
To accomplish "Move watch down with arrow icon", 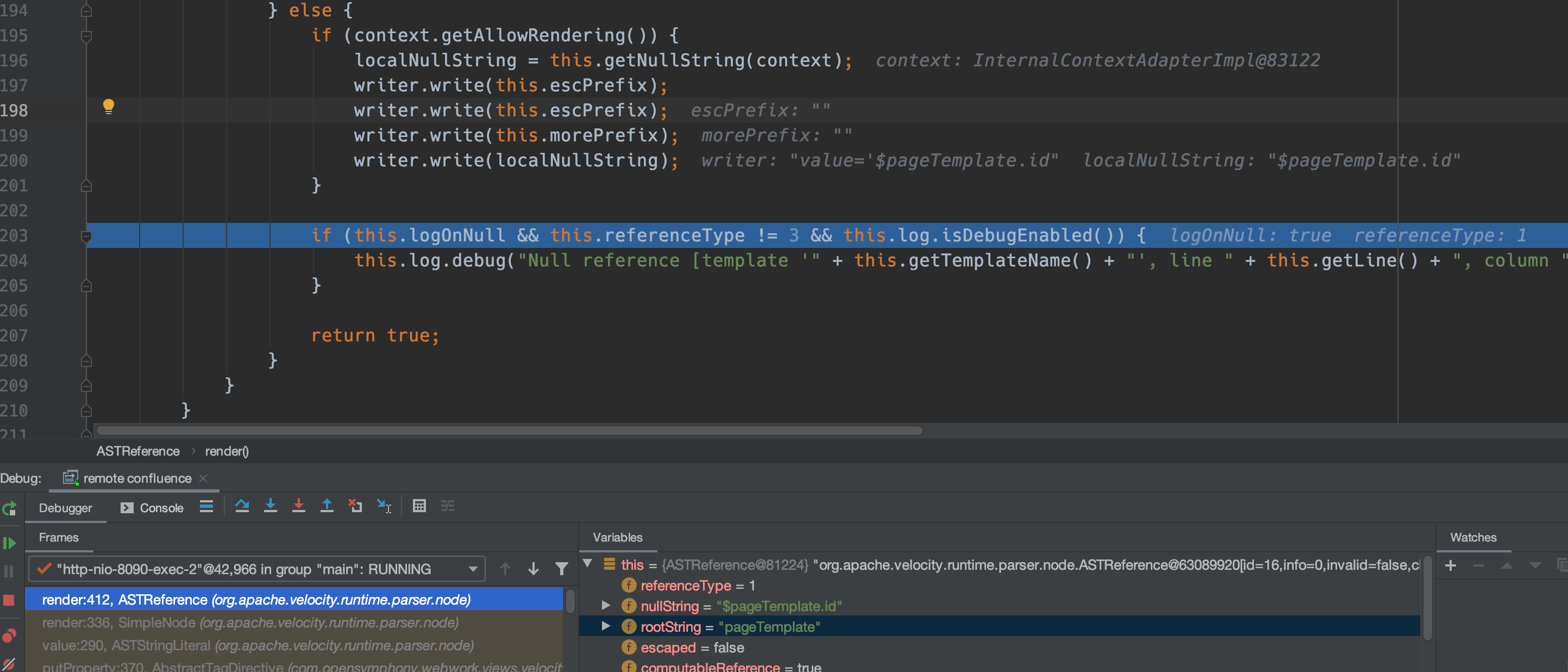I will [1535, 565].
